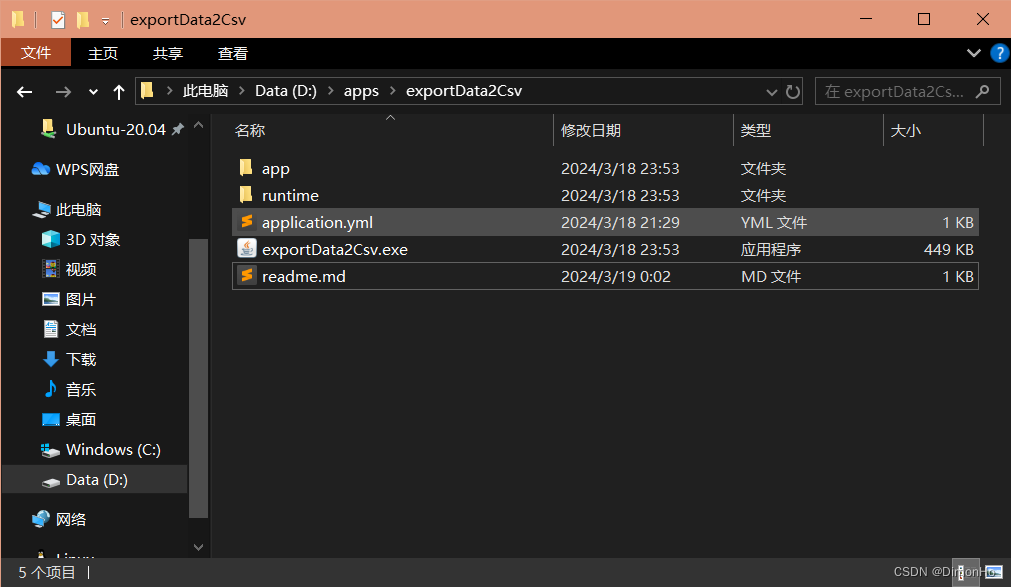The height and width of the screenshot is (587, 1011).
Task: Click exportData2Csv breadcrumb in address bar
Action: (464, 91)
